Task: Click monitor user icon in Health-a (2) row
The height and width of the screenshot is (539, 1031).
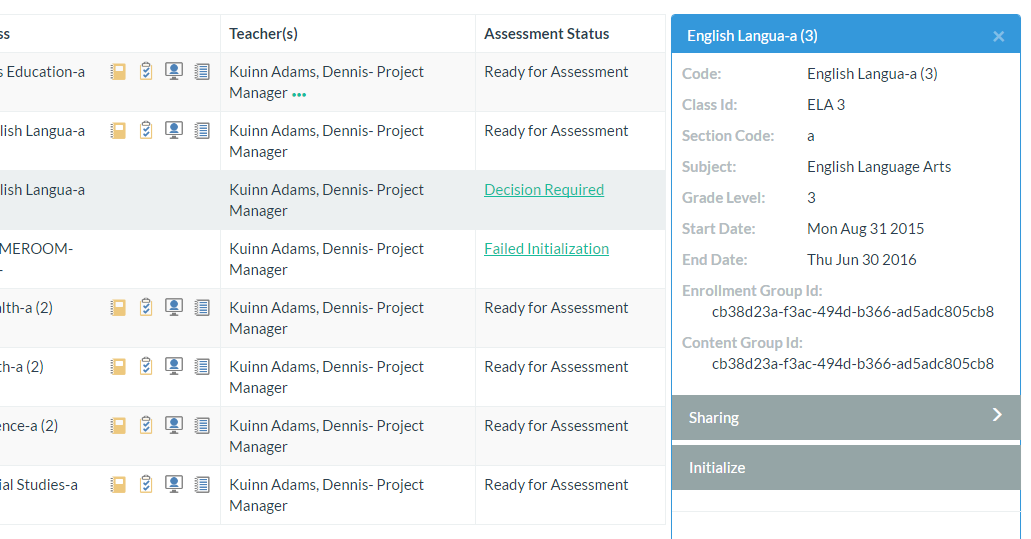Action: [174, 308]
